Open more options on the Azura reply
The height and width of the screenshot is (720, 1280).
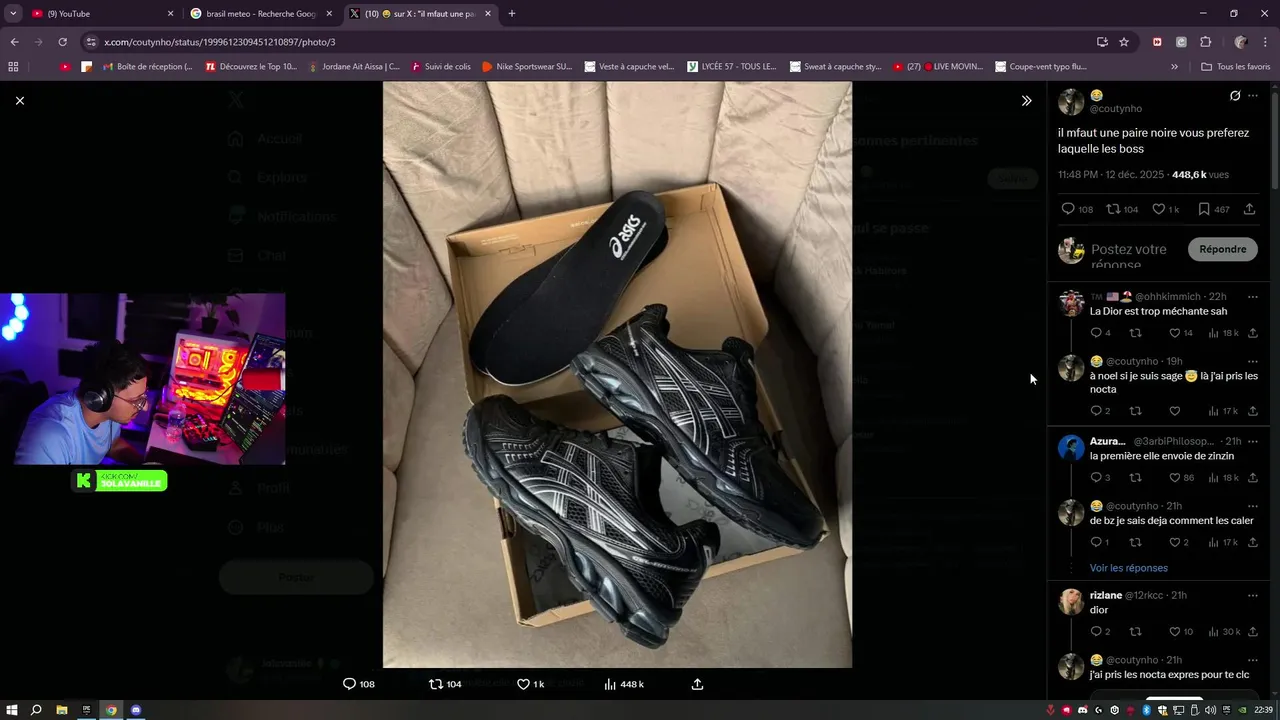click(1252, 441)
